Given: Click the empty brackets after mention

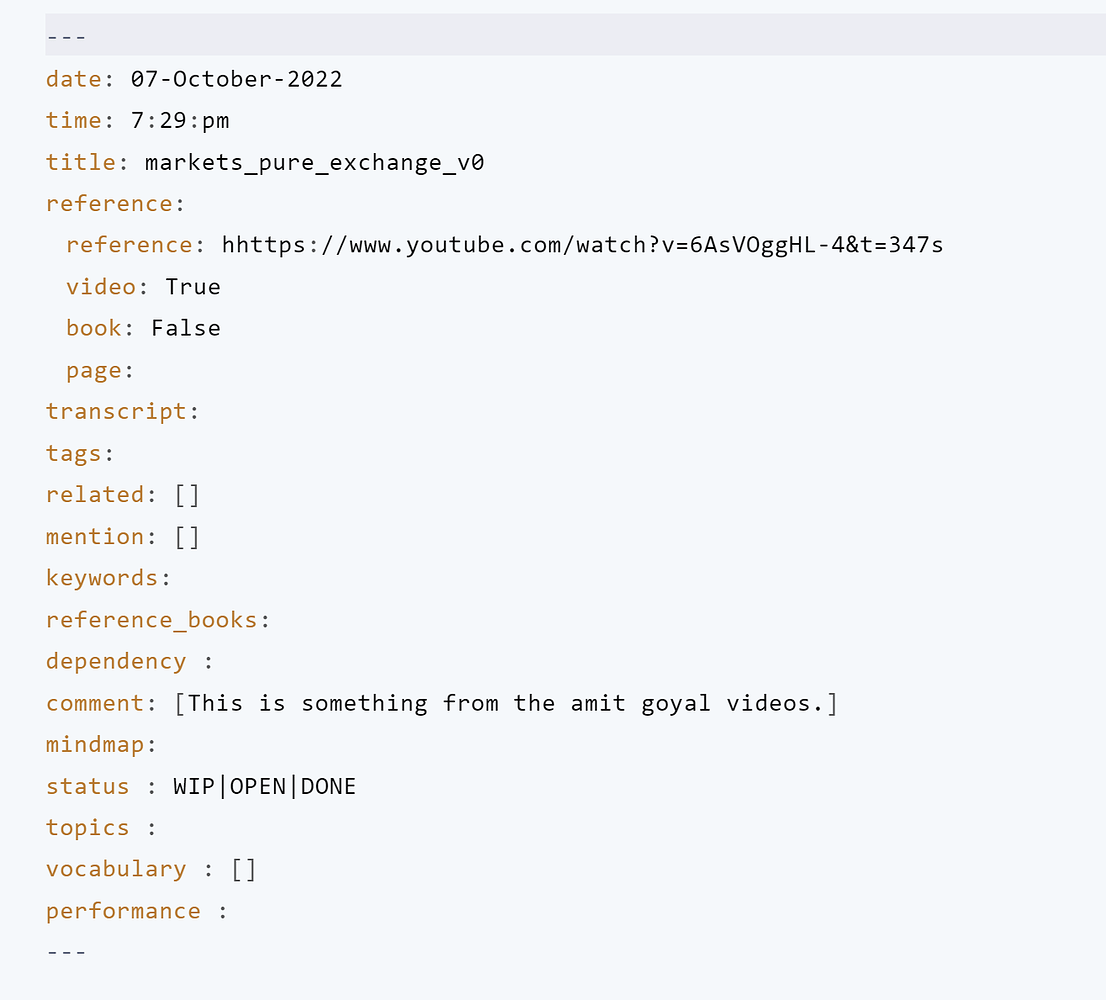Looking at the screenshot, I should click(187, 537).
